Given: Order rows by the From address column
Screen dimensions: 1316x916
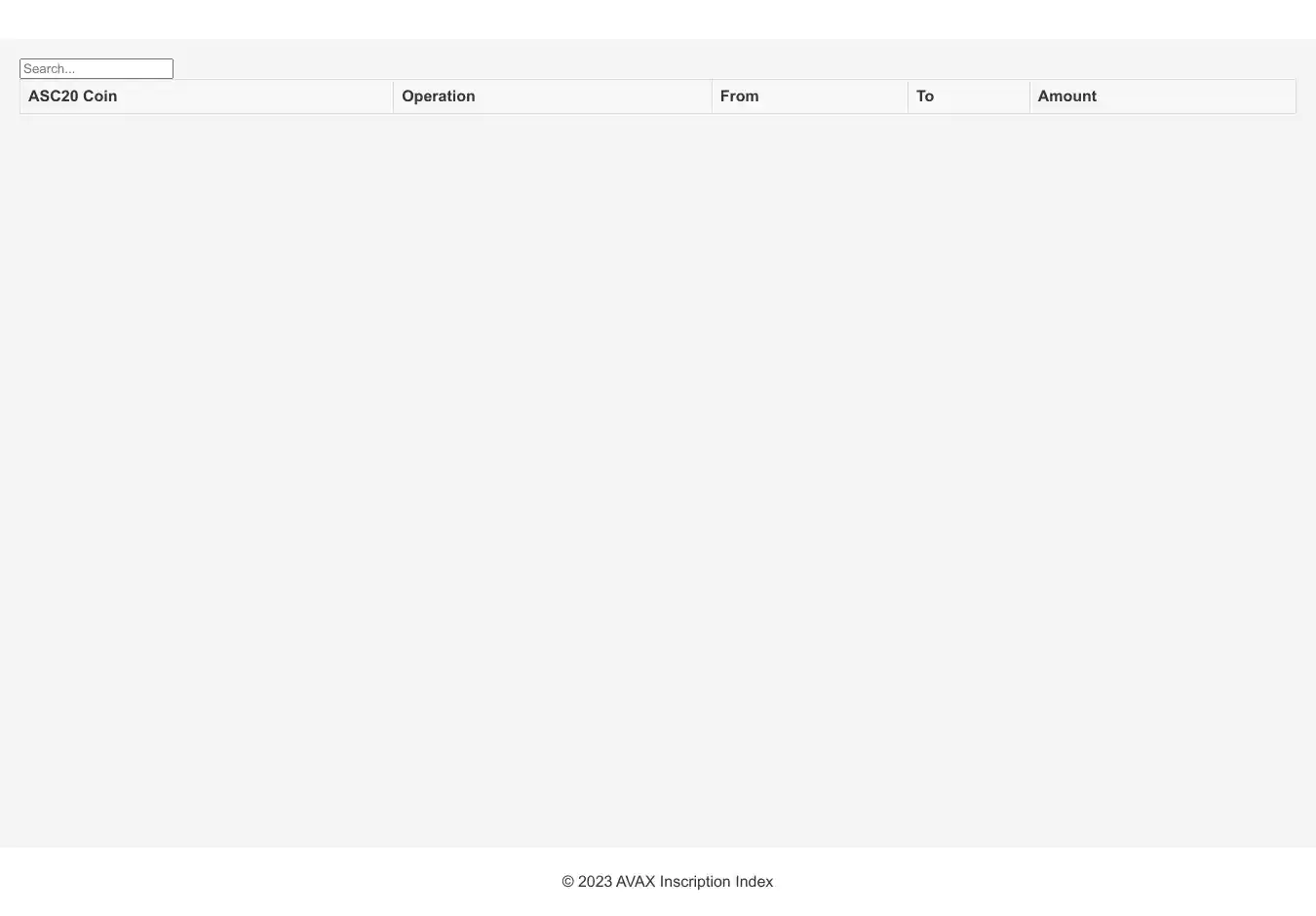Looking at the screenshot, I should pos(809,96).
